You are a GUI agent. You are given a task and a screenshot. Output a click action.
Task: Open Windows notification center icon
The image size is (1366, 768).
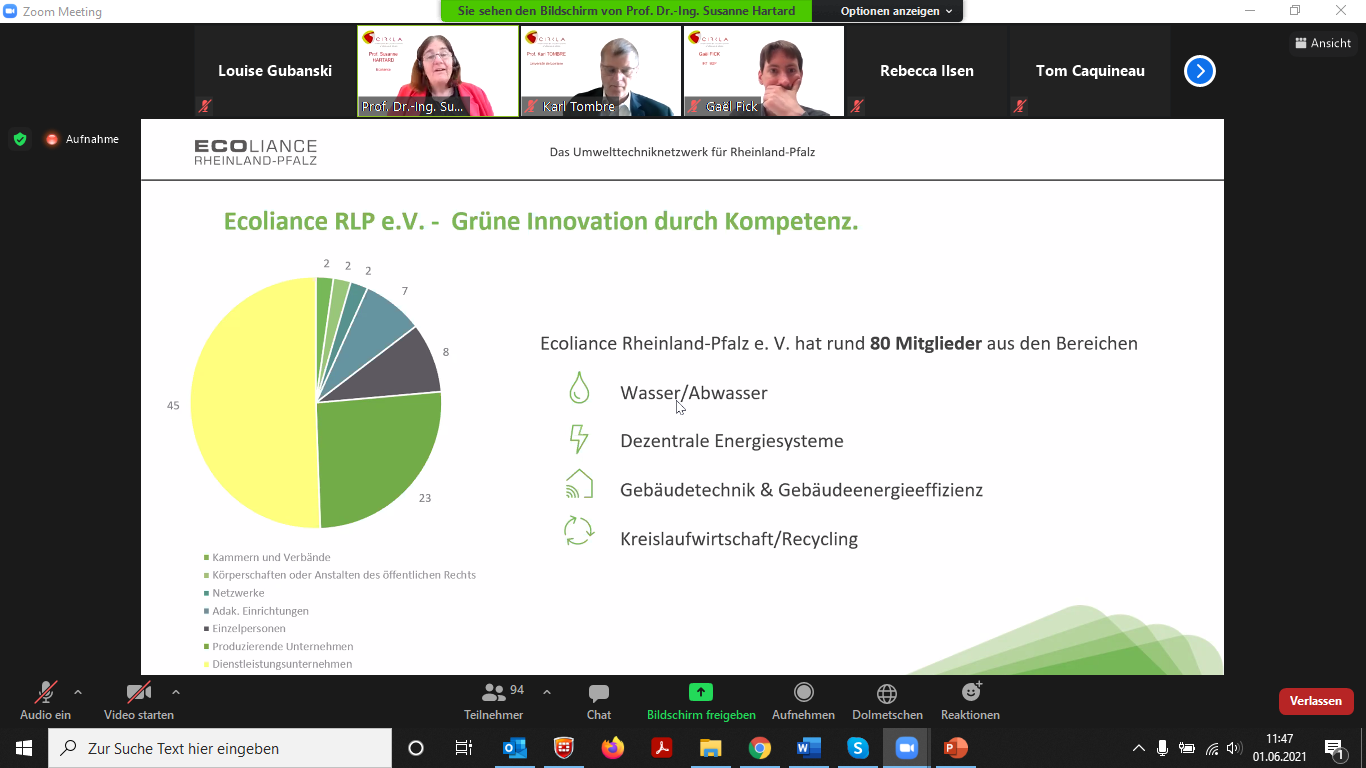1334,748
